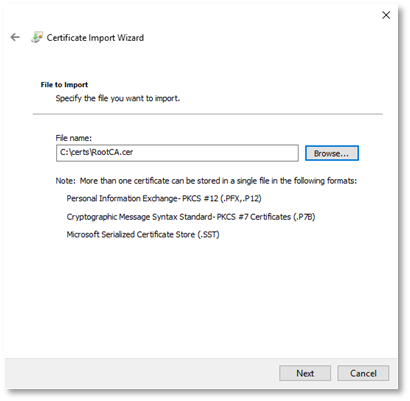The image size is (410, 401).
Task: Click the (.P7B) extension text
Action: coord(304,217)
